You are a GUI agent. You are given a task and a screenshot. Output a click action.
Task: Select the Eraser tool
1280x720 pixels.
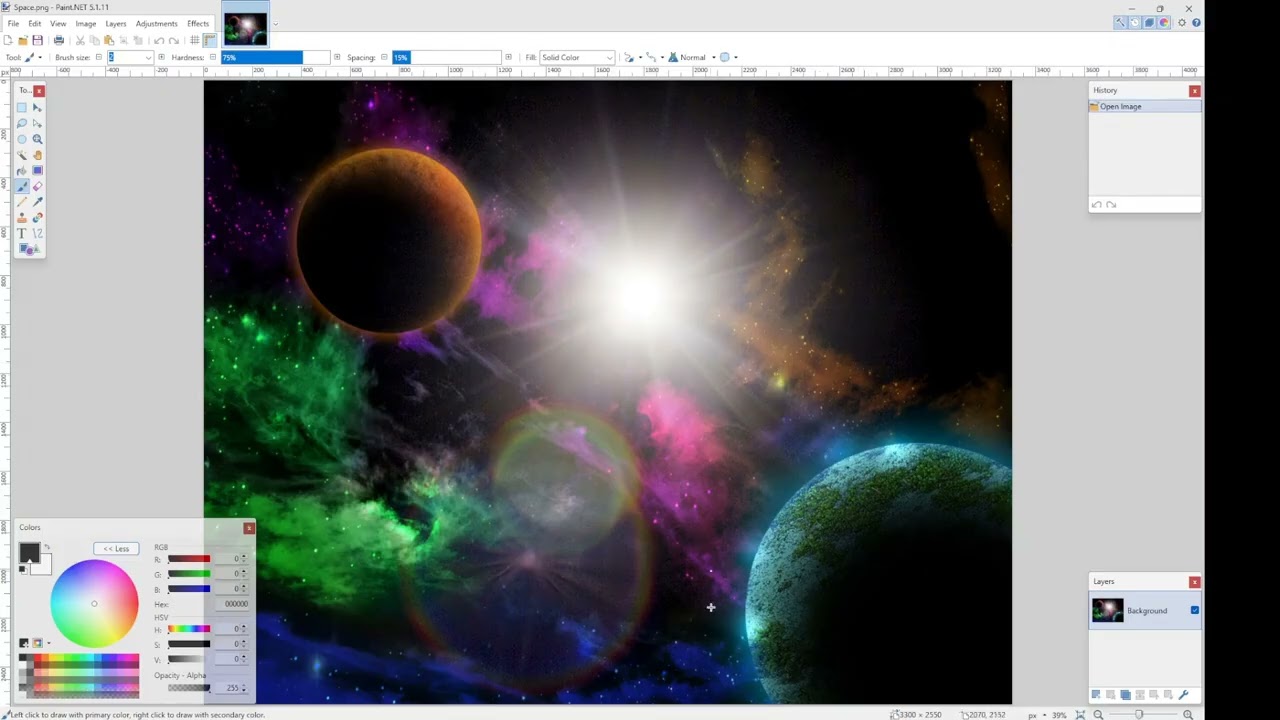click(x=37, y=186)
